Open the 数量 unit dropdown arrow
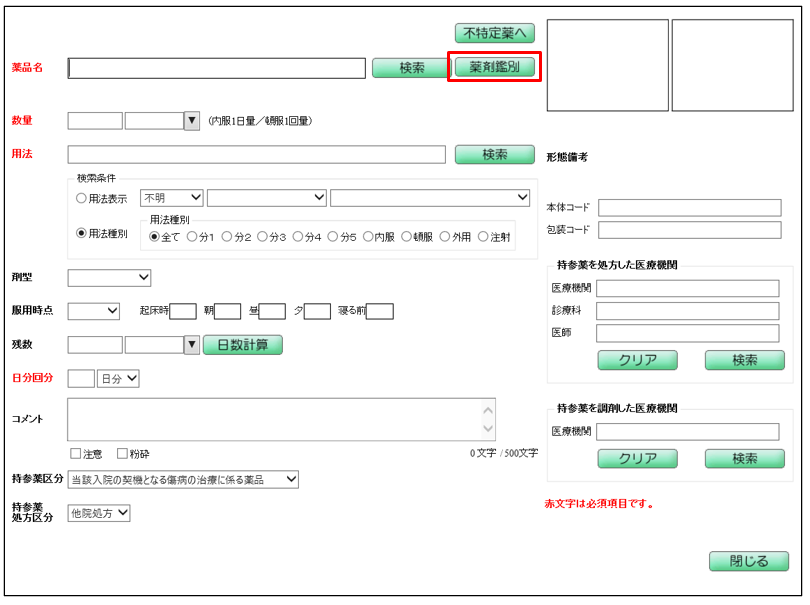This screenshot has width=810, height=605. (x=192, y=121)
